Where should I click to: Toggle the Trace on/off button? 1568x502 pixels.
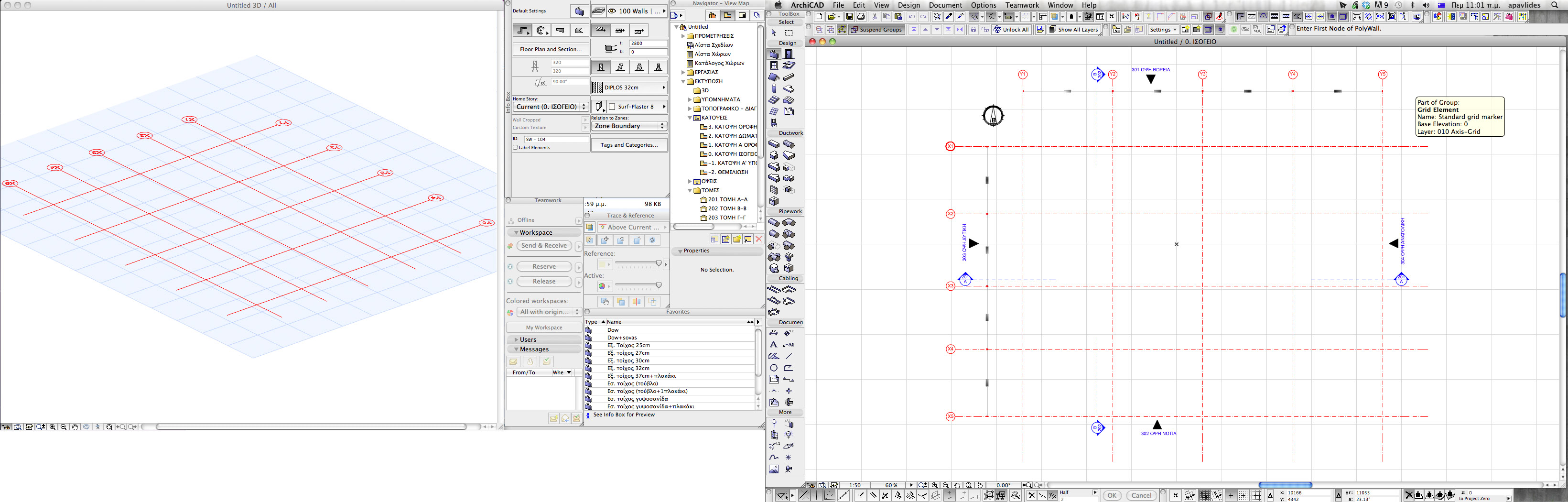(589, 227)
